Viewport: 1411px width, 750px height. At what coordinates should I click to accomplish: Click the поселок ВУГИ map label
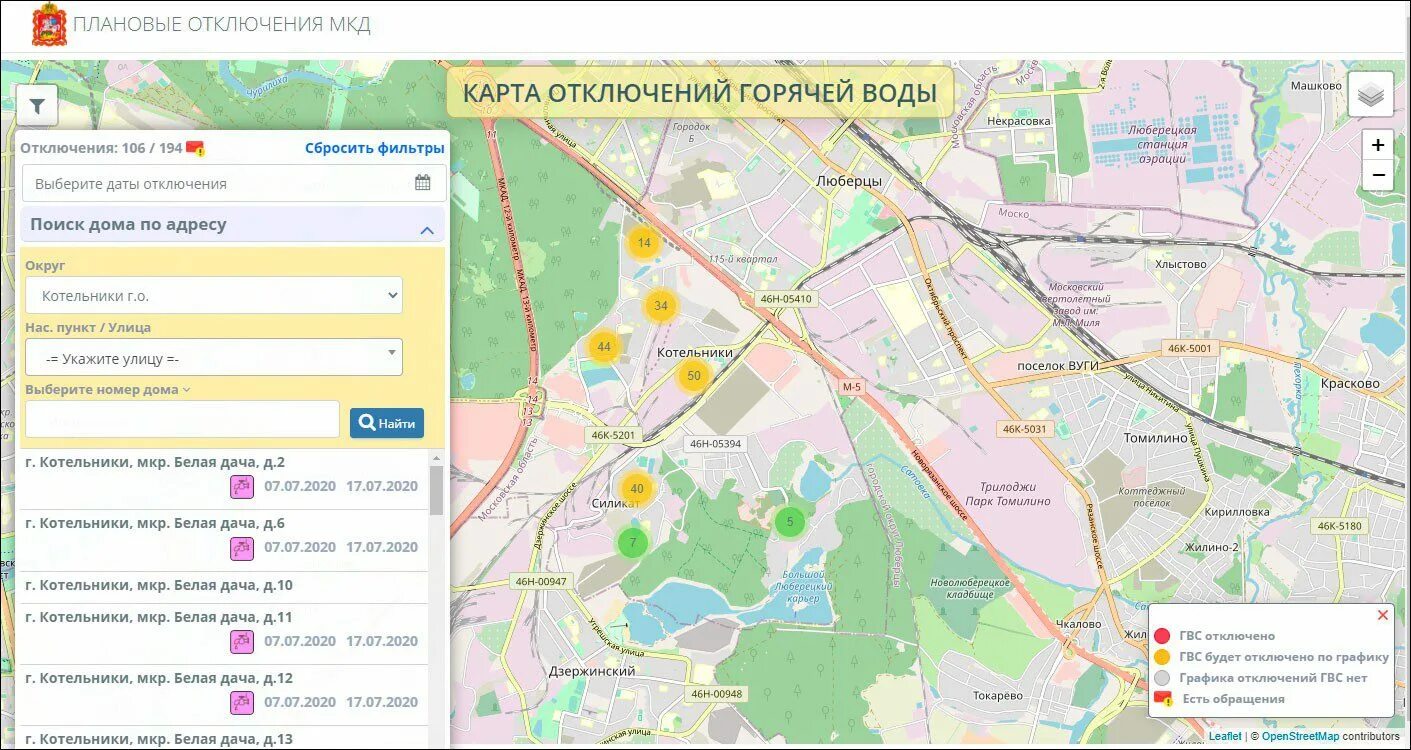1057,366
